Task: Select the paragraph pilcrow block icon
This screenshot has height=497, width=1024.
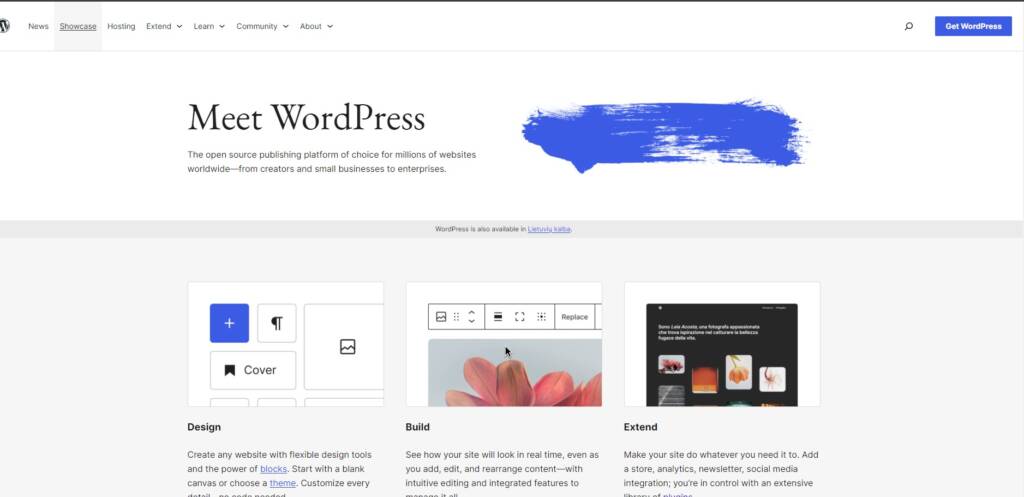Action: [x=277, y=323]
